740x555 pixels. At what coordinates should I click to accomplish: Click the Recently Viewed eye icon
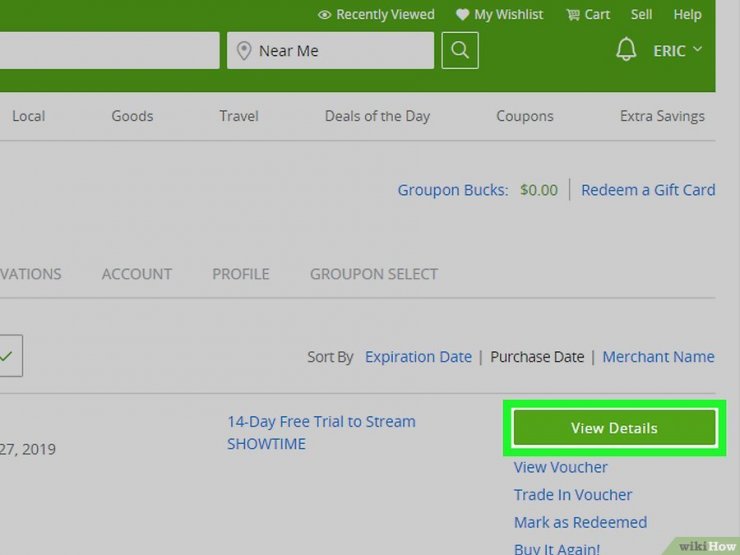click(x=324, y=15)
